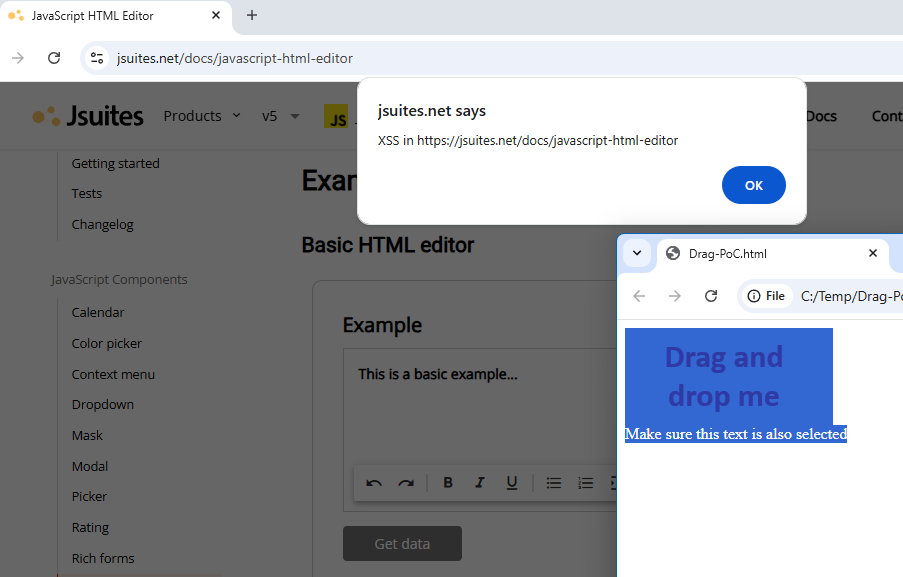Toggle Bold formatting in the HTML editor
The height and width of the screenshot is (577, 903).
coord(448,482)
